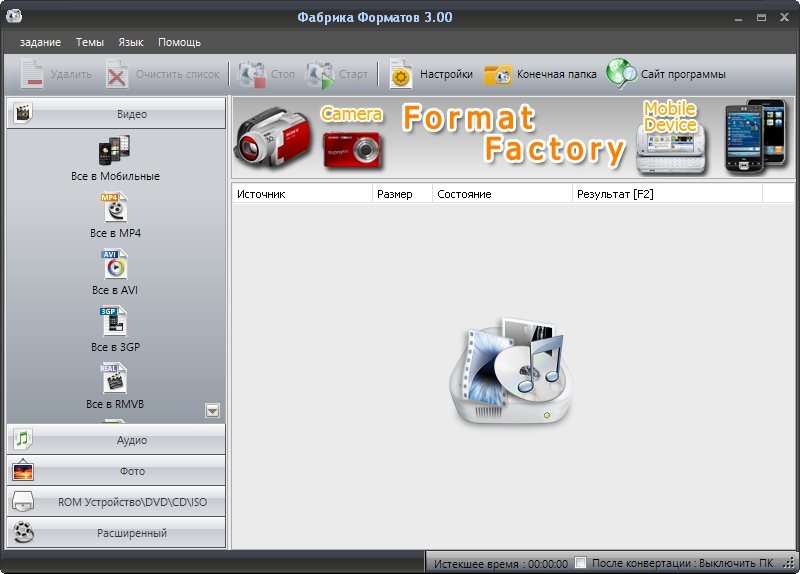Expand the Фото category panel
This screenshot has height=574, width=800.
click(x=116, y=471)
